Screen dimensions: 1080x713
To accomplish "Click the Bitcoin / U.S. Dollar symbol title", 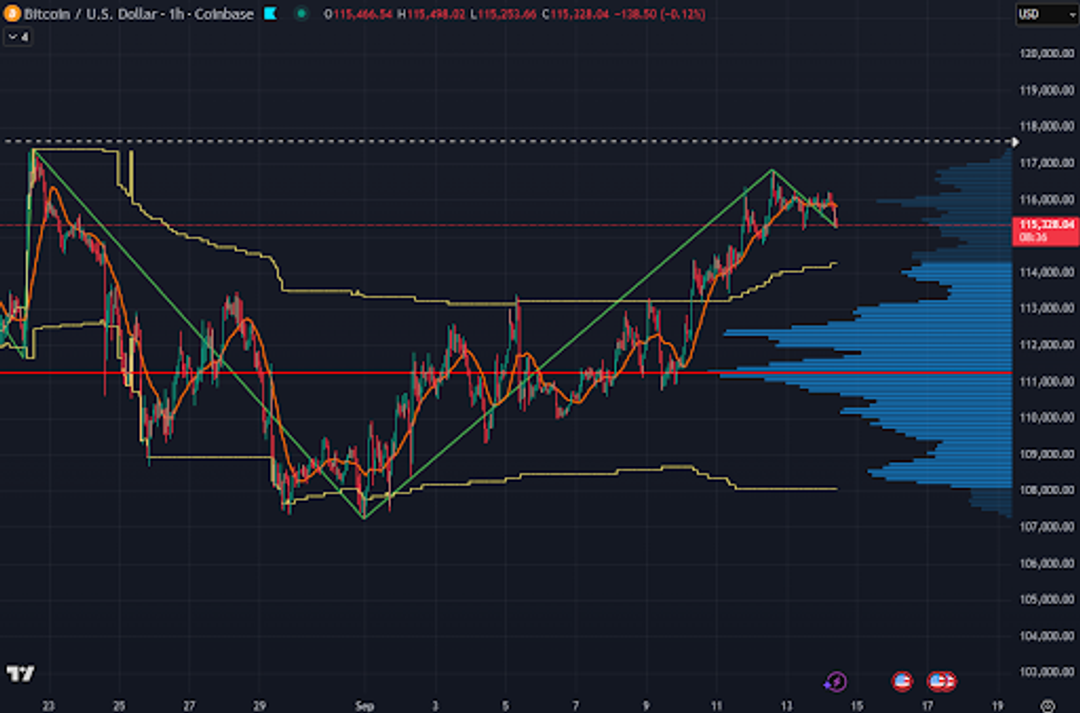I will coord(93,14).
